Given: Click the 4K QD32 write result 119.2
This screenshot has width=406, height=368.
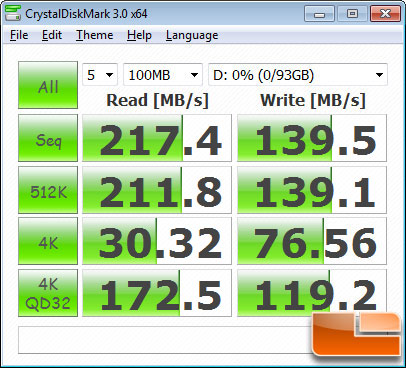Looking at the screenshot, I should click(x=312, y=293).
